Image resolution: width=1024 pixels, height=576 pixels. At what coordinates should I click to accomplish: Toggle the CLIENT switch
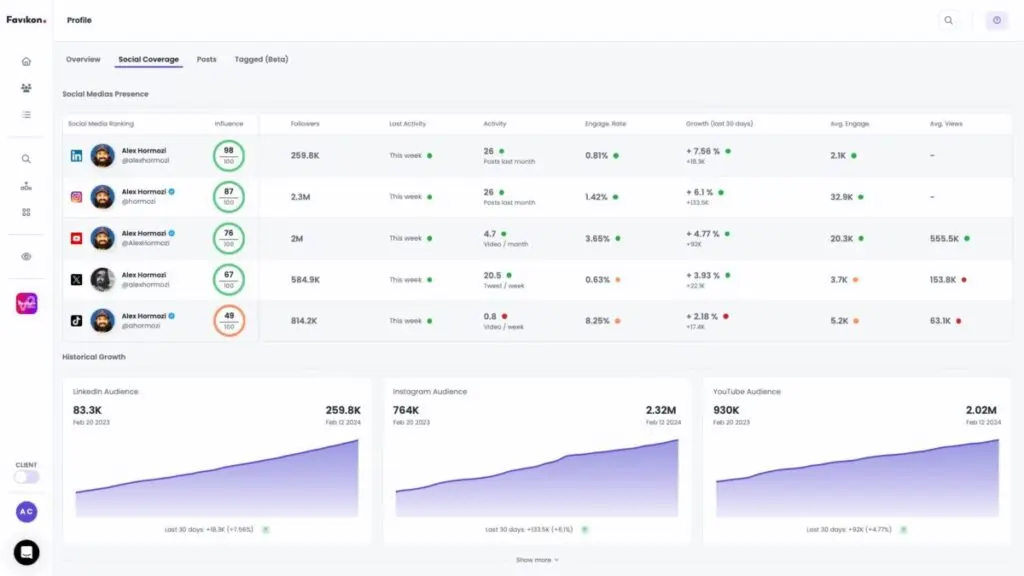pos(26,477)
